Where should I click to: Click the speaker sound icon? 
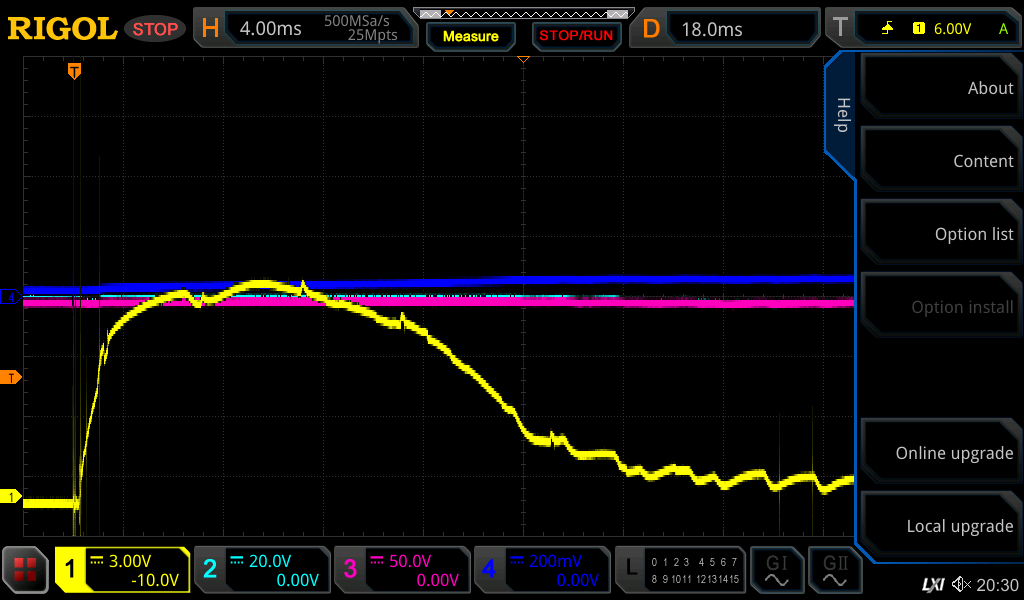pyautogui.click(x=961, y=584)
